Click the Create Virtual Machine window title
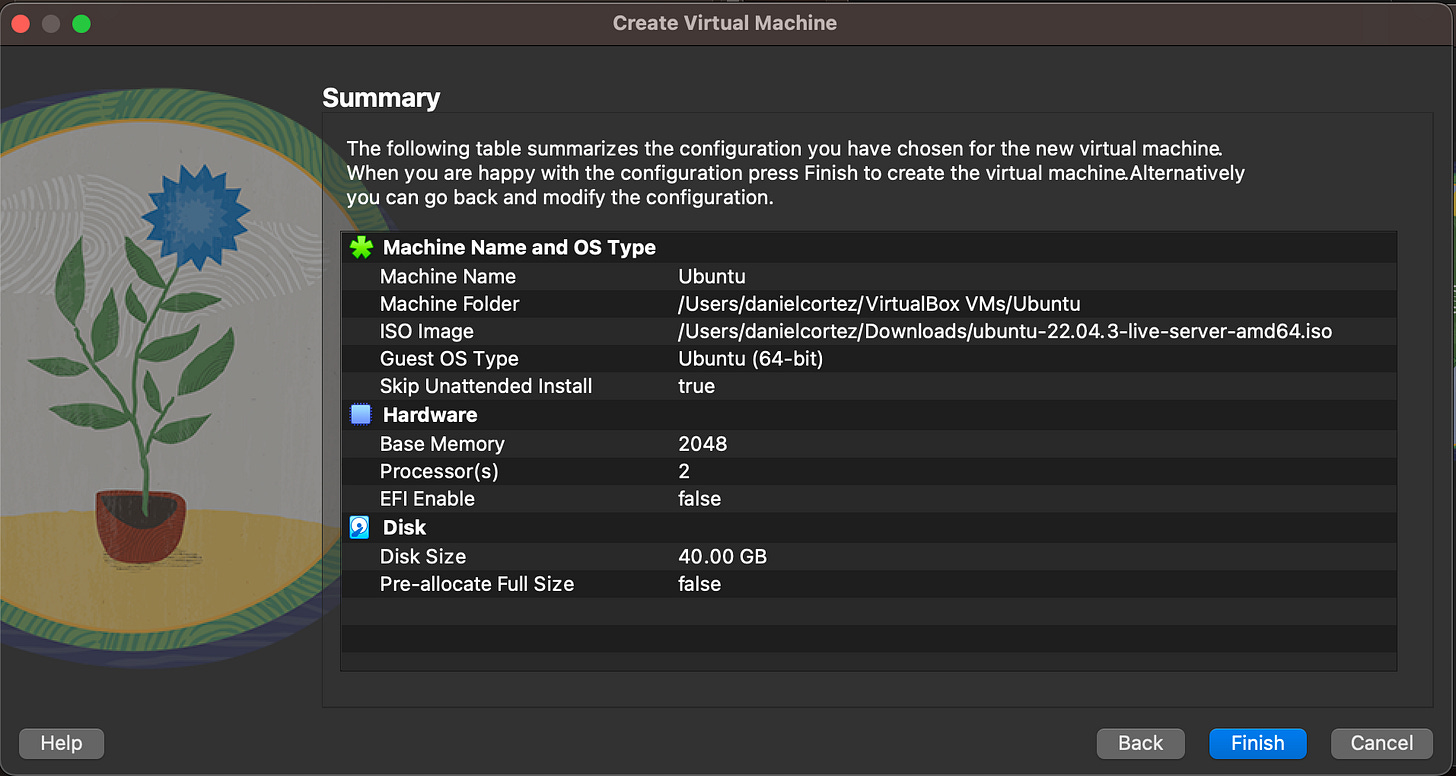Viewport: 1456px width, 776px height. pos(725,22)
